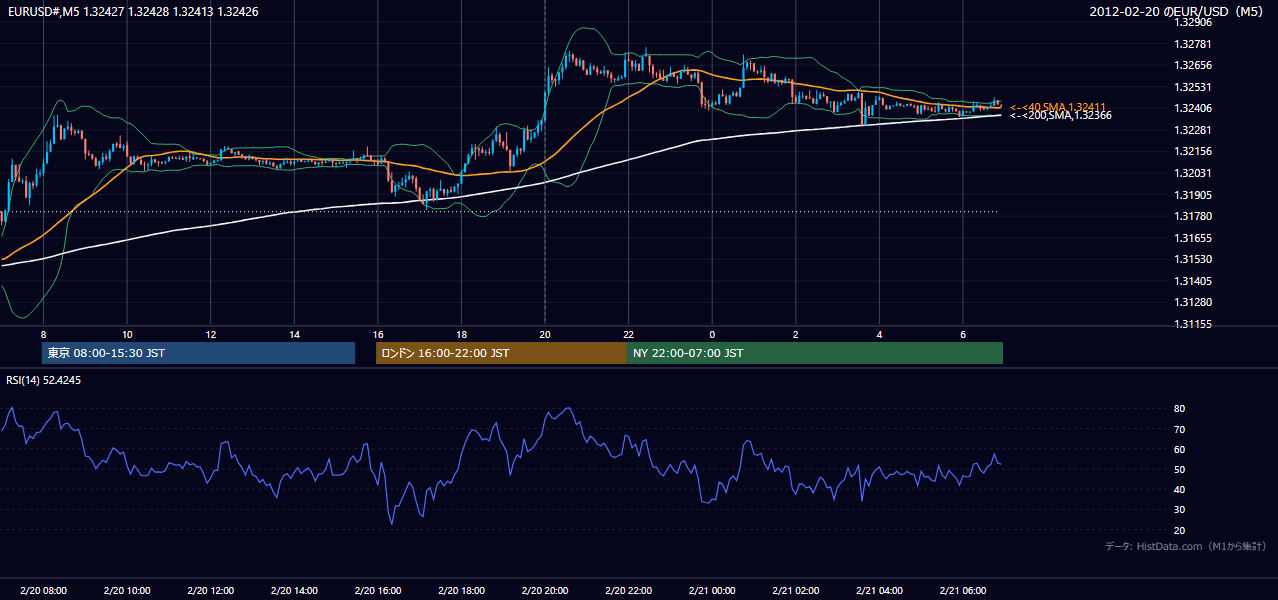Click the 2/21 02:00 time label
This screenshot has width=1278, height=600.
(795, 591)
